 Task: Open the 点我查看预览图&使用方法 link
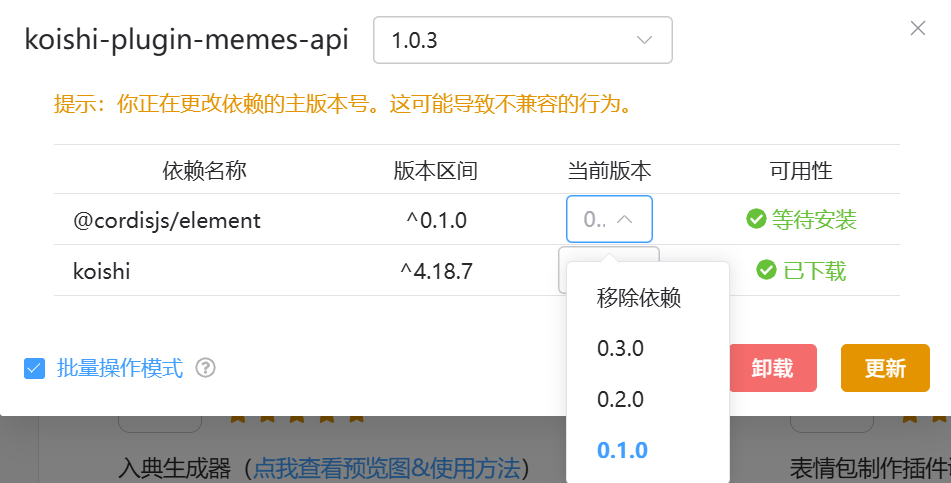386,467
